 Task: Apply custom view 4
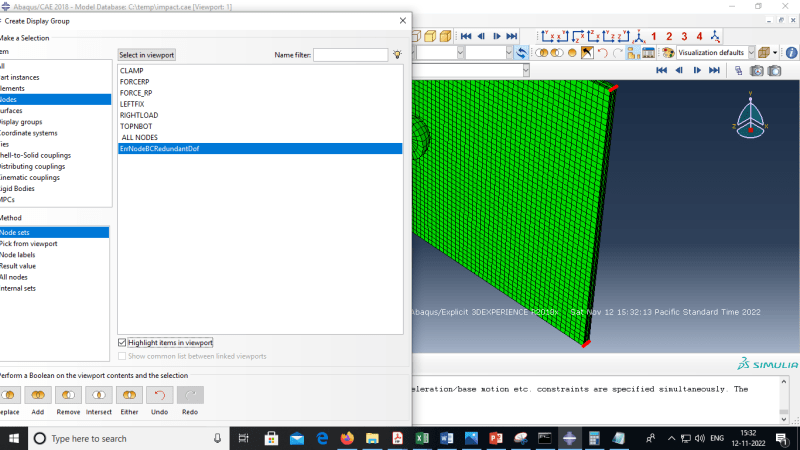click(x=699, y=36)
